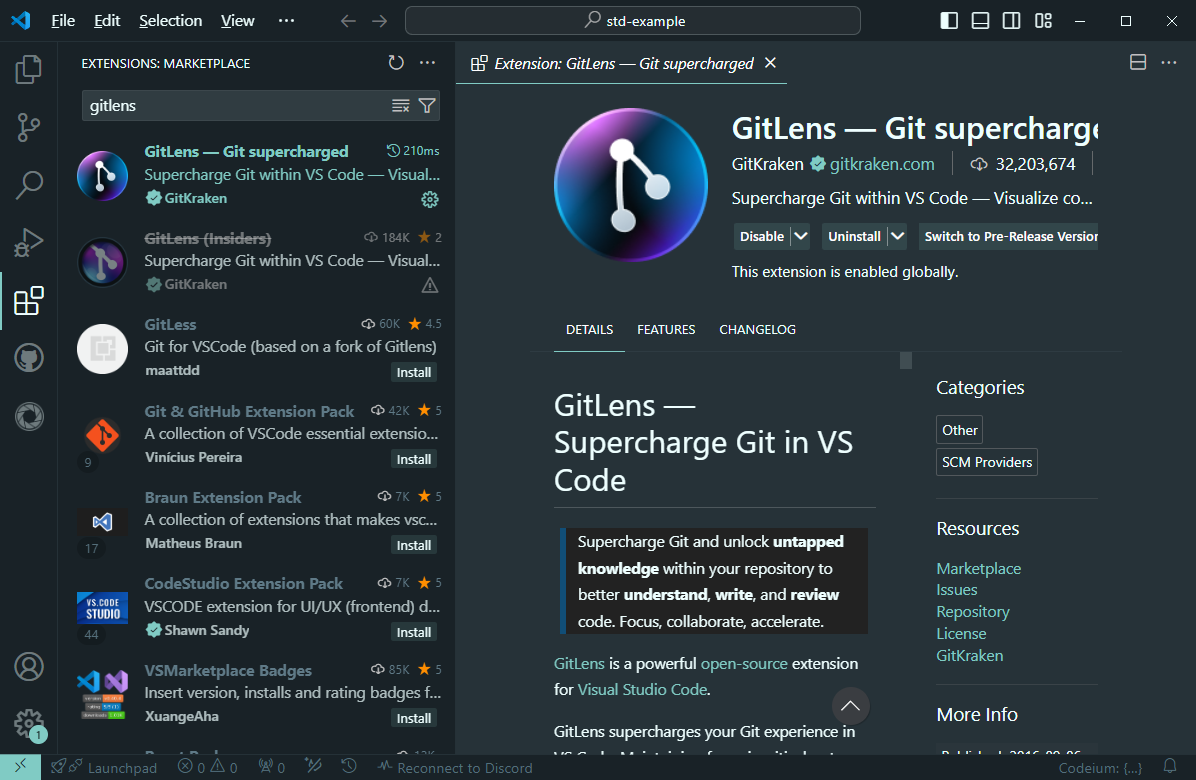This screenshot has width=1196, height=780.
Task: Go back using the navigation arrow
Action: click(x=349, y=21)
